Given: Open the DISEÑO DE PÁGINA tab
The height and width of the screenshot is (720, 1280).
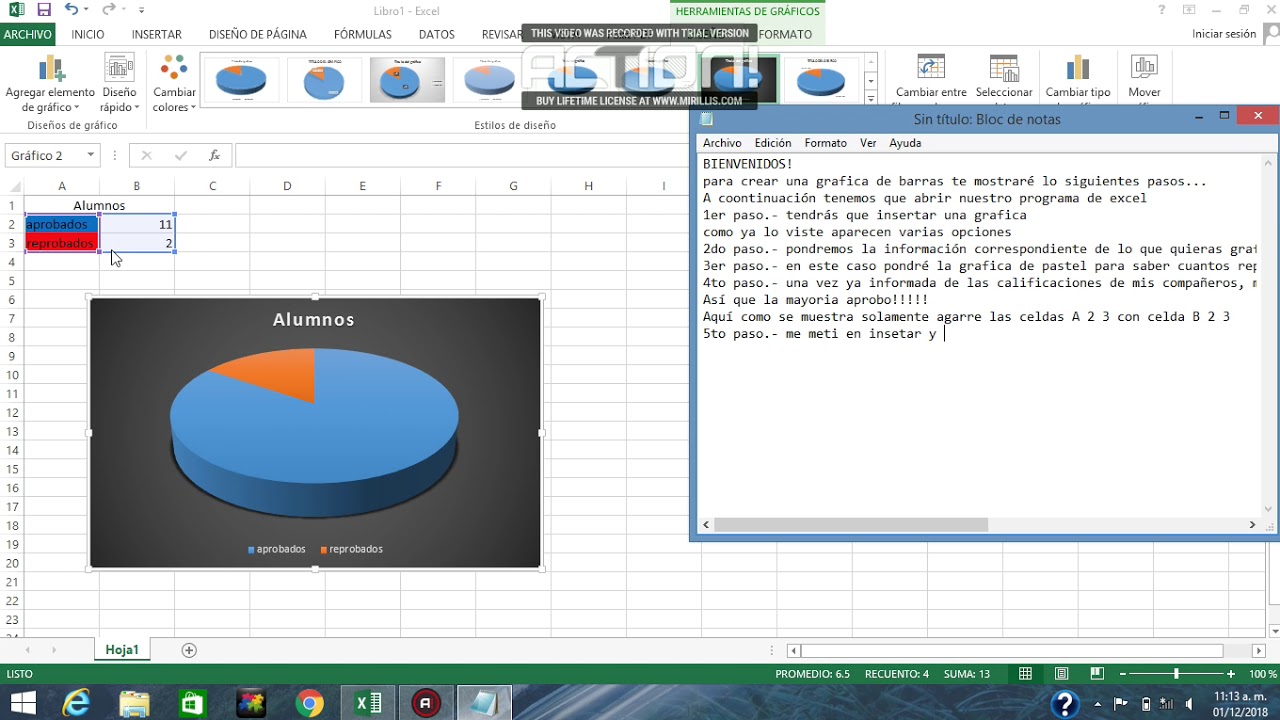Looking at the screenshot, I should tap(258, 34).
